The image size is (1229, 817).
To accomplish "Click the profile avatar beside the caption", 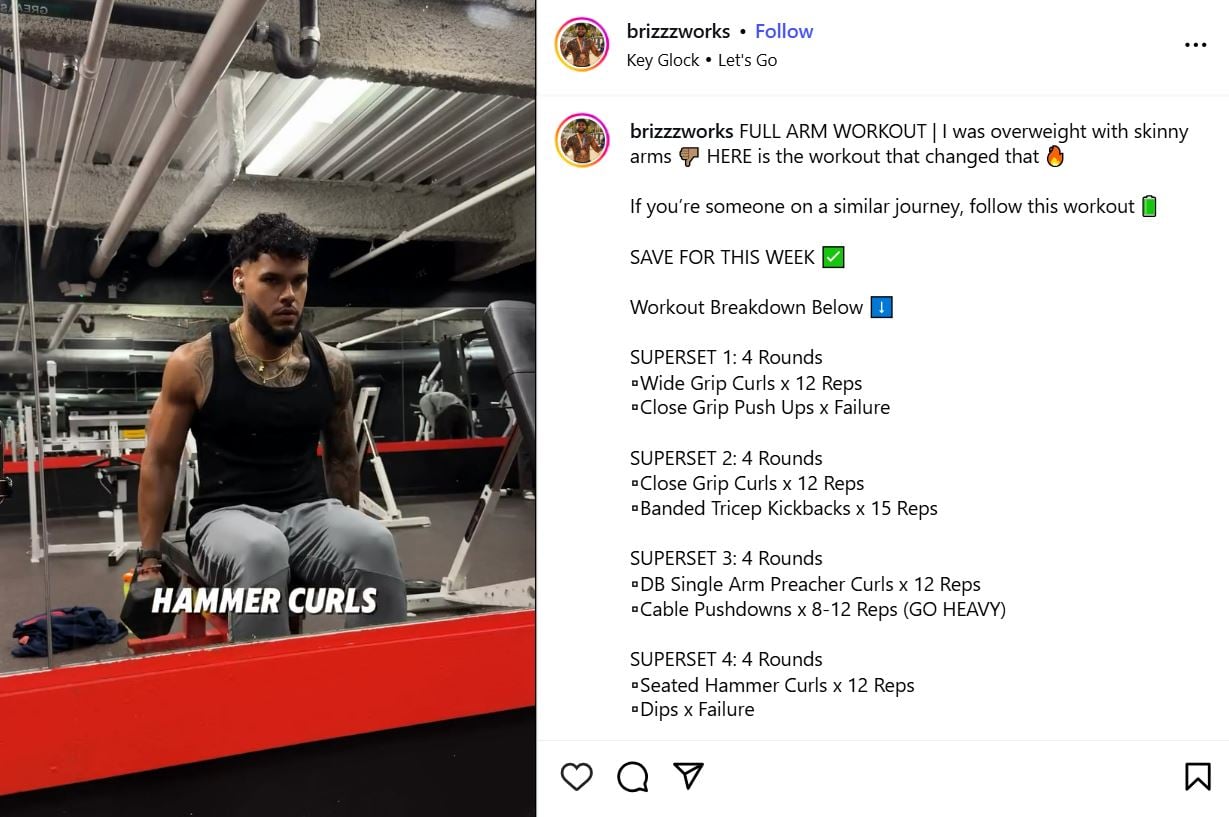I will (x=582, y=140).
